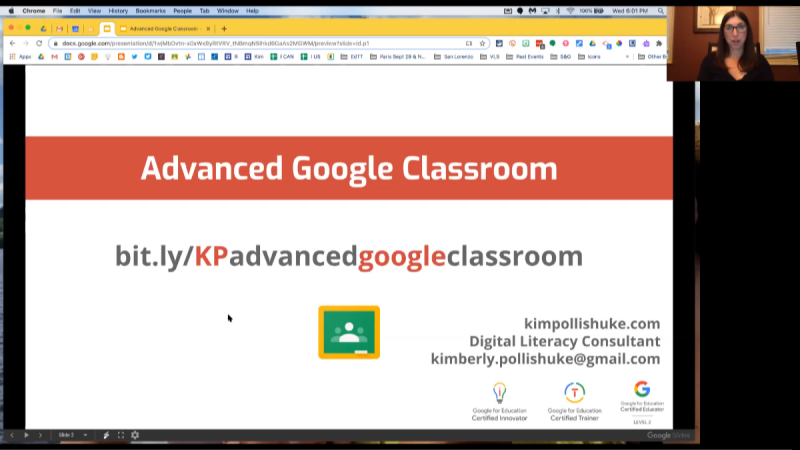
Task: Open the Gmail pinned tab
Action: pyautogui.click(x=59, y=29)
